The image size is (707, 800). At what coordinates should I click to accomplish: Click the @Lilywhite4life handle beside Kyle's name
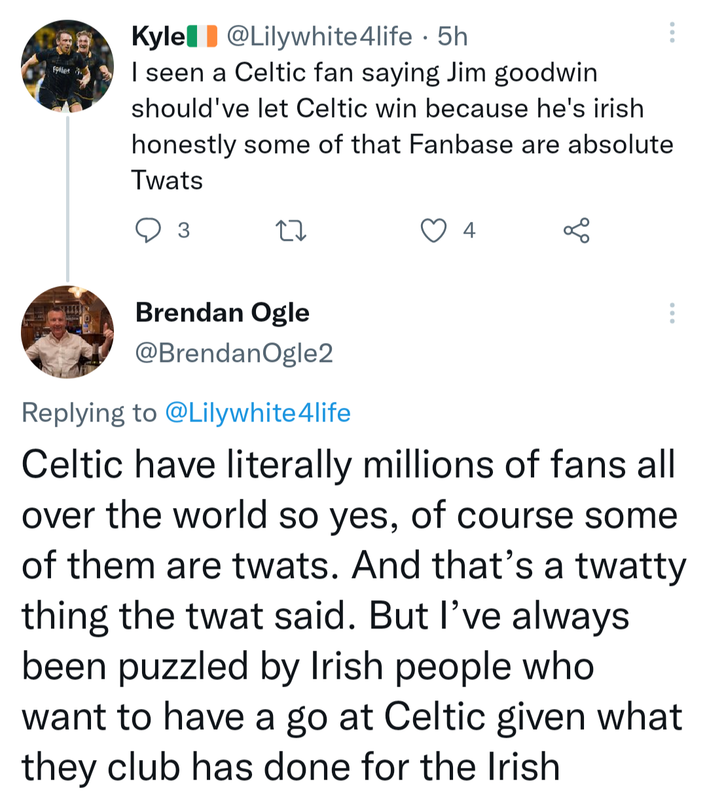point(319,37)
